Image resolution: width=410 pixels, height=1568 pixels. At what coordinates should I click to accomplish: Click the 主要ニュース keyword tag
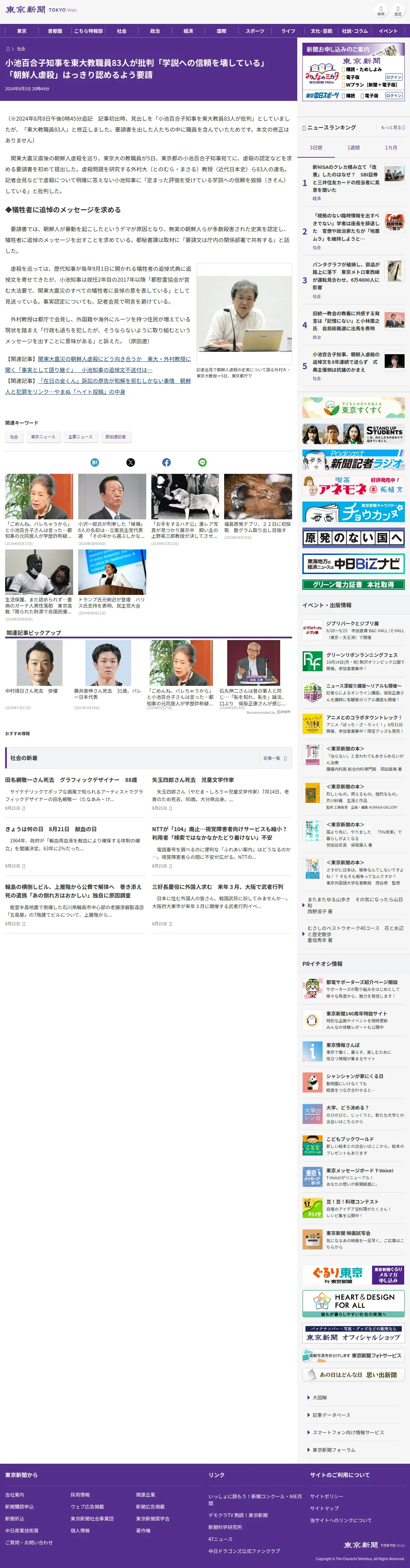tap(80, 437)
